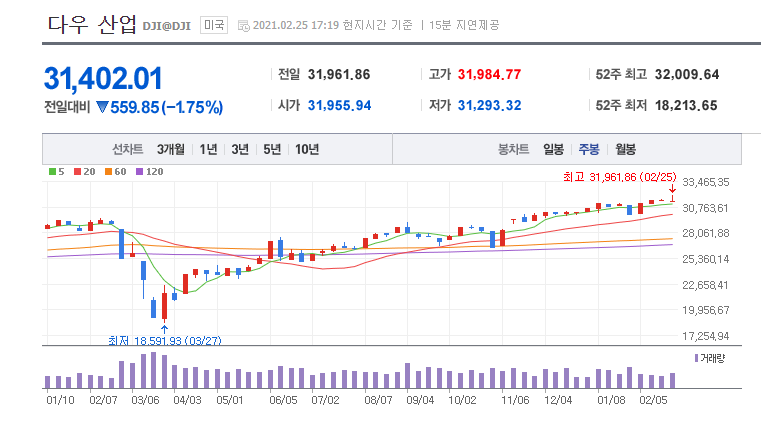Click the 09/04 date axis label
The width and height of the screenshot is (761, 421).
[420, 400]
